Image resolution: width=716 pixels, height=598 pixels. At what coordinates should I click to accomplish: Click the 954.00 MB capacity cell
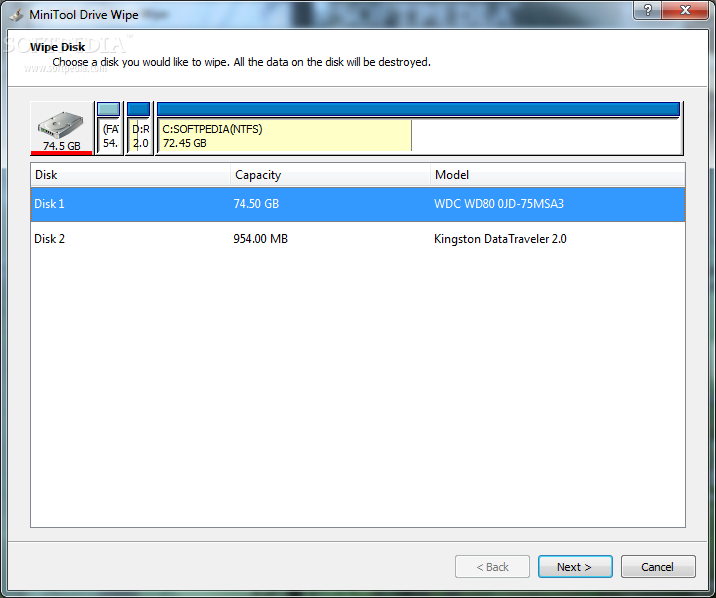(261, 239)
